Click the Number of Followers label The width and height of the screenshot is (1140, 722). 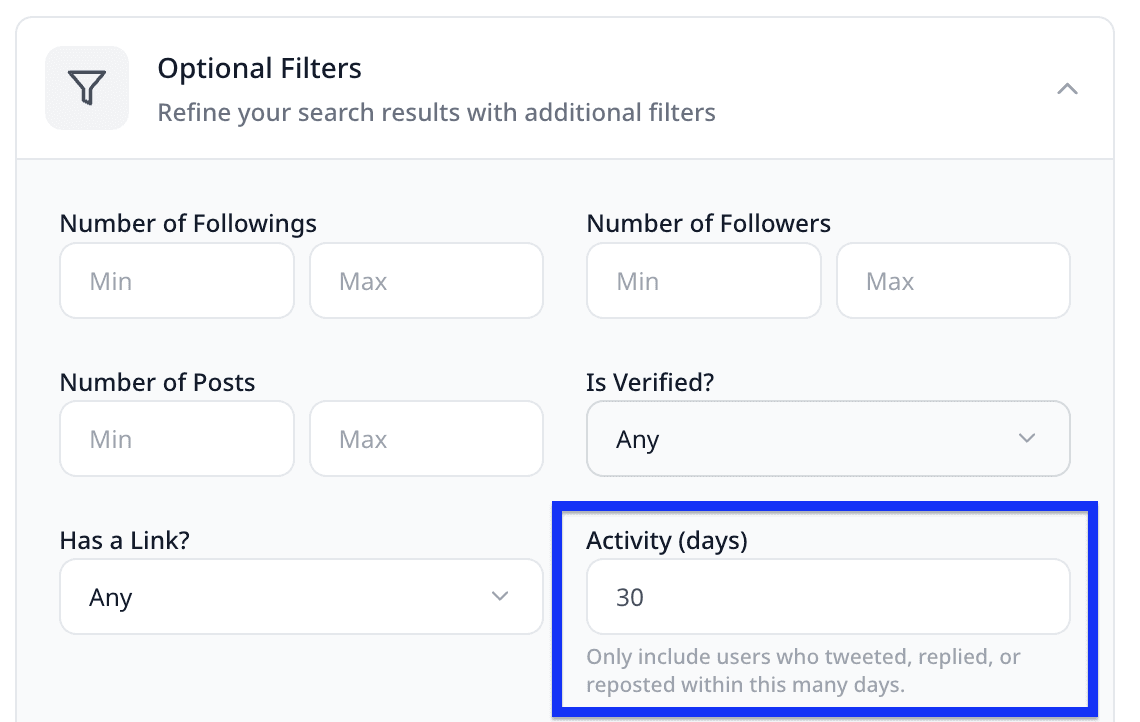(708, 223)
